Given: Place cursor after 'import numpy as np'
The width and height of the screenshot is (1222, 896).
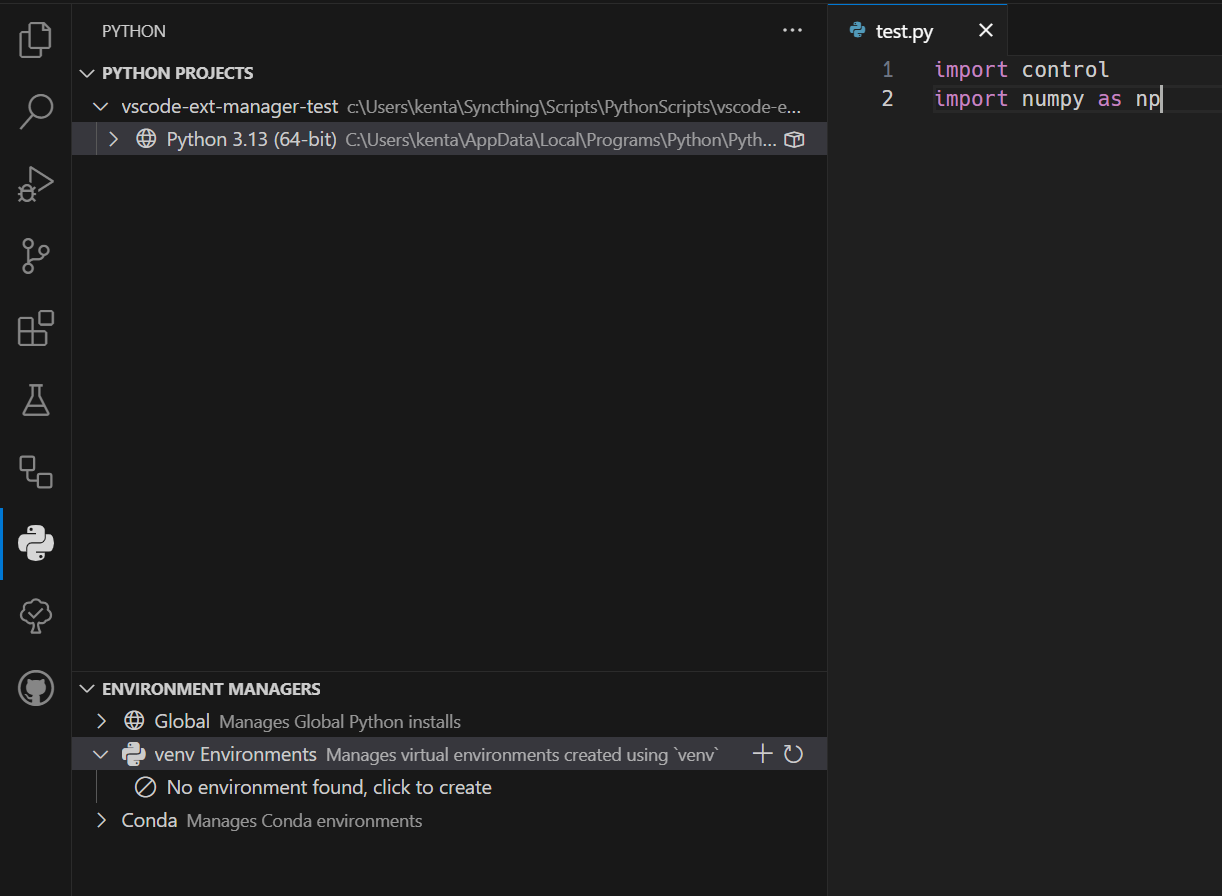Looking at the screenshot, I should pos(1160,98).
